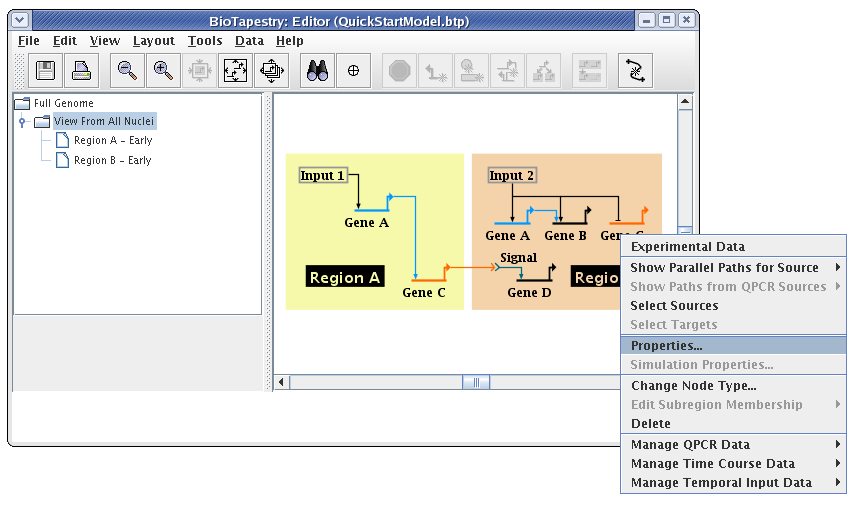This screenshot has width=854, height=509.
Task: Click the Zoom Out magnifier icon
Action: (x=127, y=70)
